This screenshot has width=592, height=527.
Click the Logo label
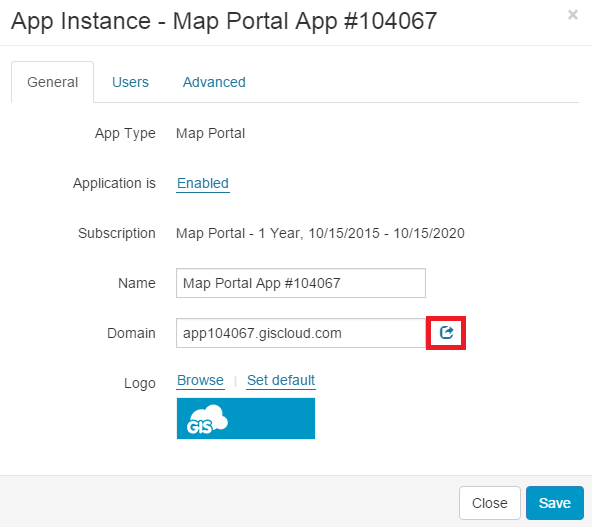(140, 384)
